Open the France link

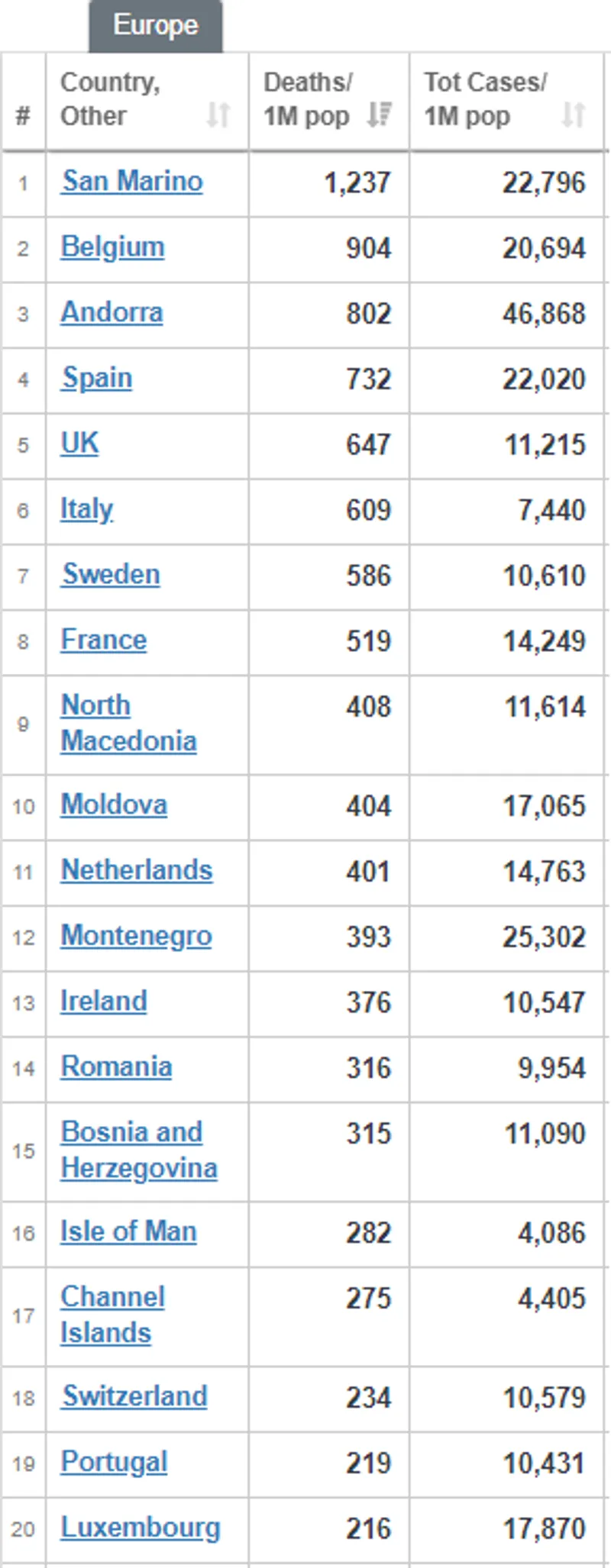tap(104, 640)
